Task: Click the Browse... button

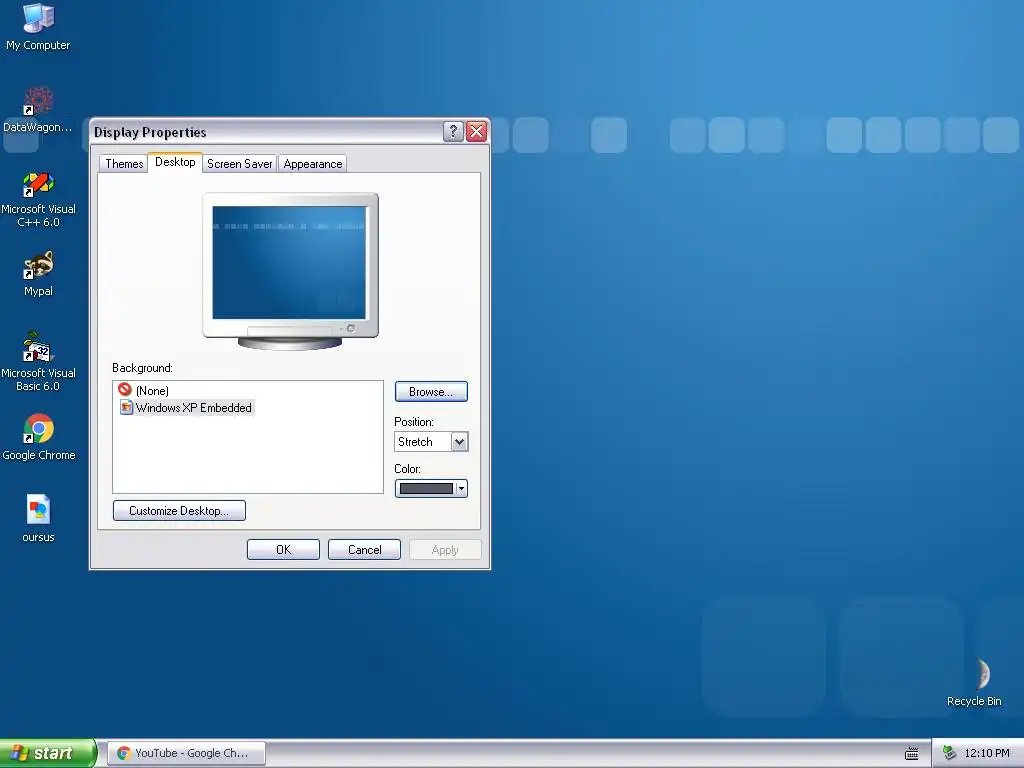Action: (431, 392)
